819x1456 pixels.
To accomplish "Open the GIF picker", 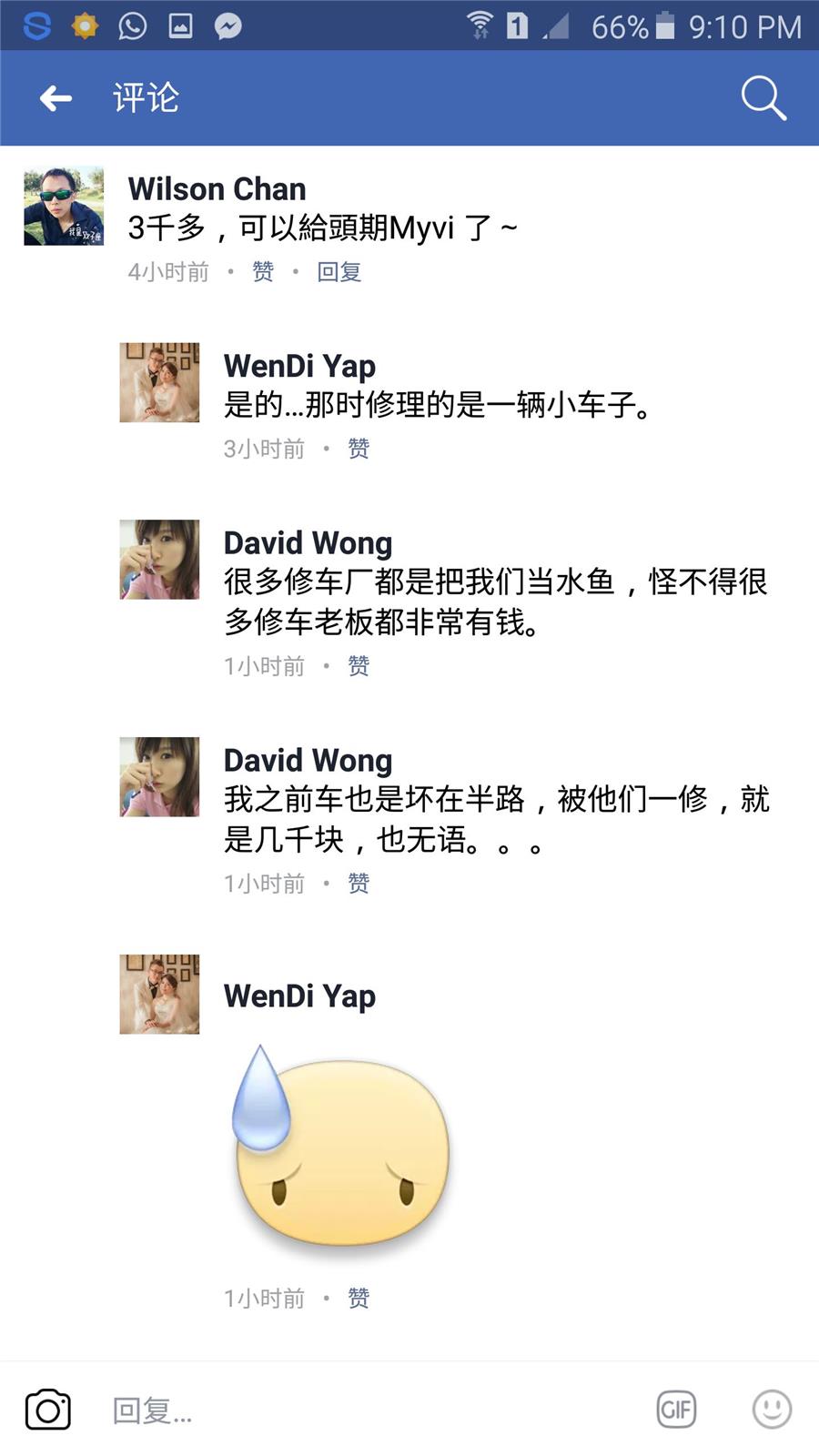I will [x=676, y=1410].
